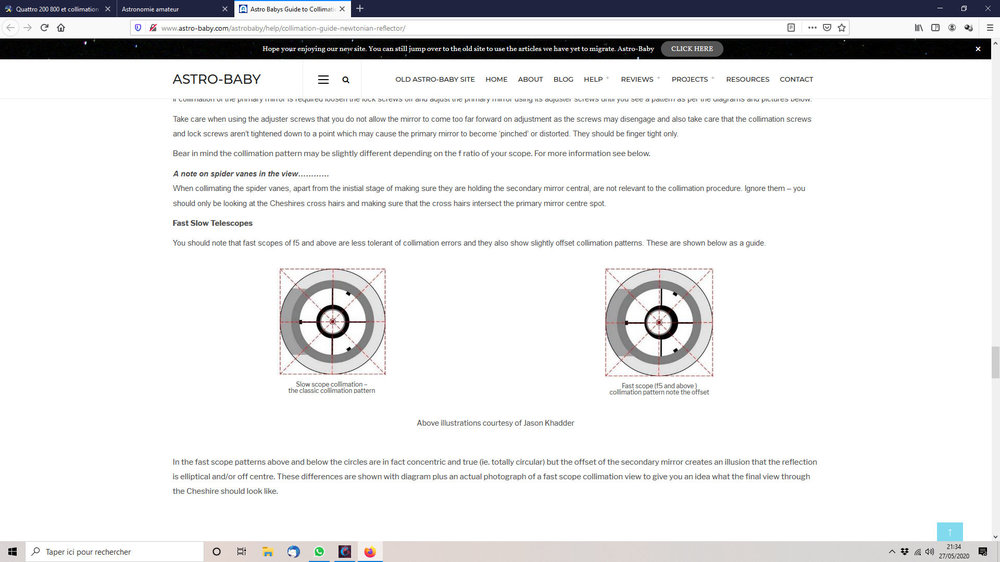Toggle Reader View icon in address bar
This screenshot has width=1000, height=562.
pyautogui.click(x=791, y=27)
